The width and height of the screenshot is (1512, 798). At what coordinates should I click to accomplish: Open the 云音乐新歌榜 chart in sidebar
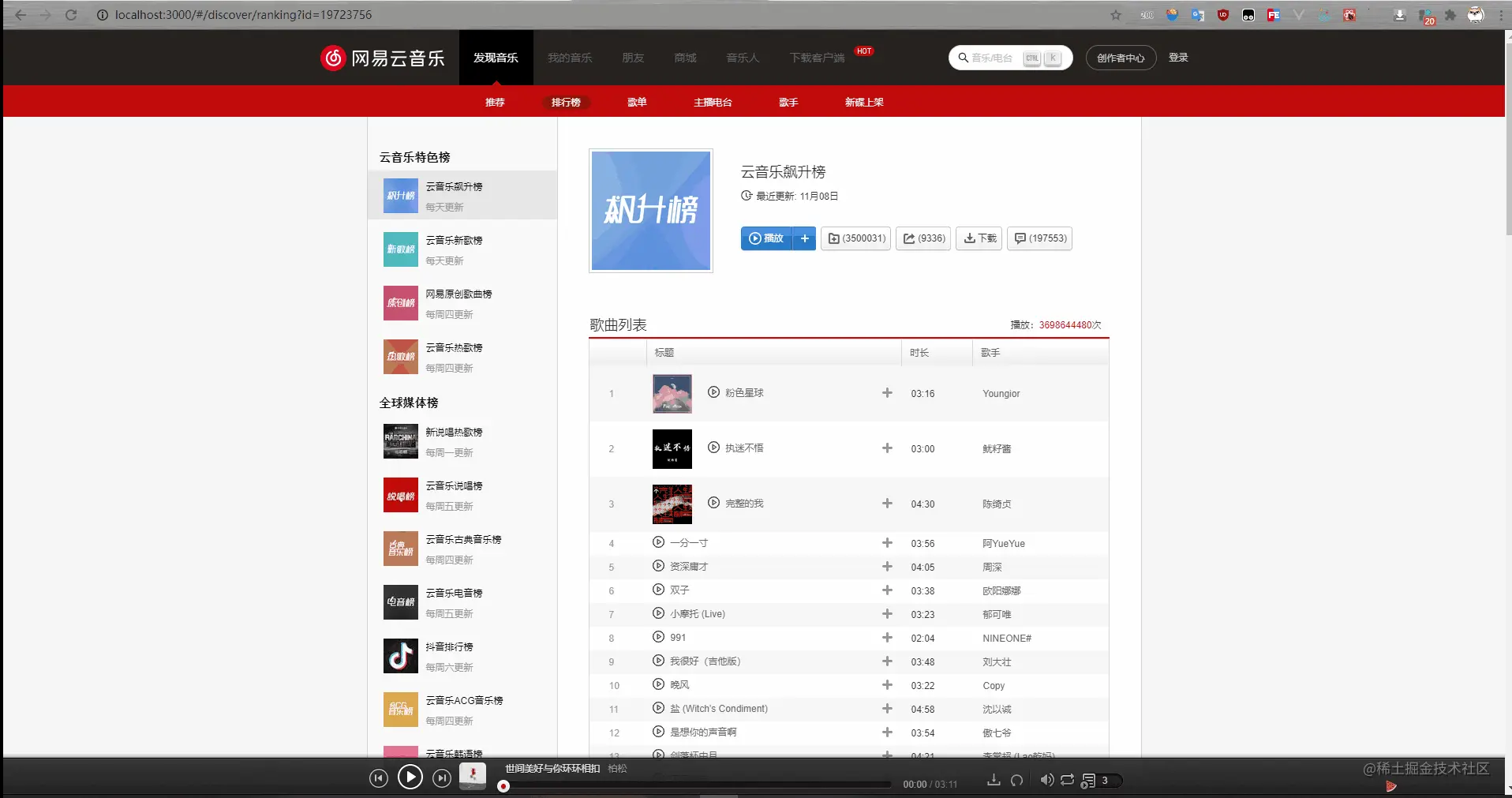point(462,249)
